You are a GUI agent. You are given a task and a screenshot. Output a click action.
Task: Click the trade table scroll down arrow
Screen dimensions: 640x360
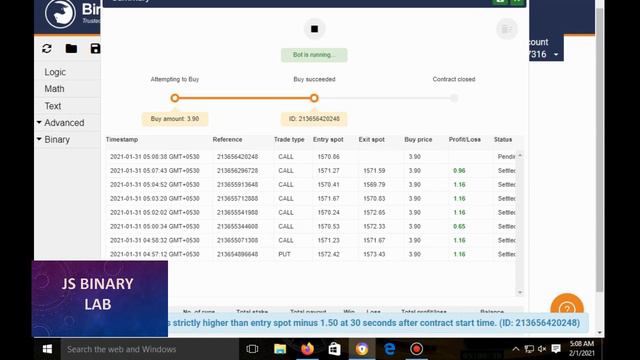520,292
